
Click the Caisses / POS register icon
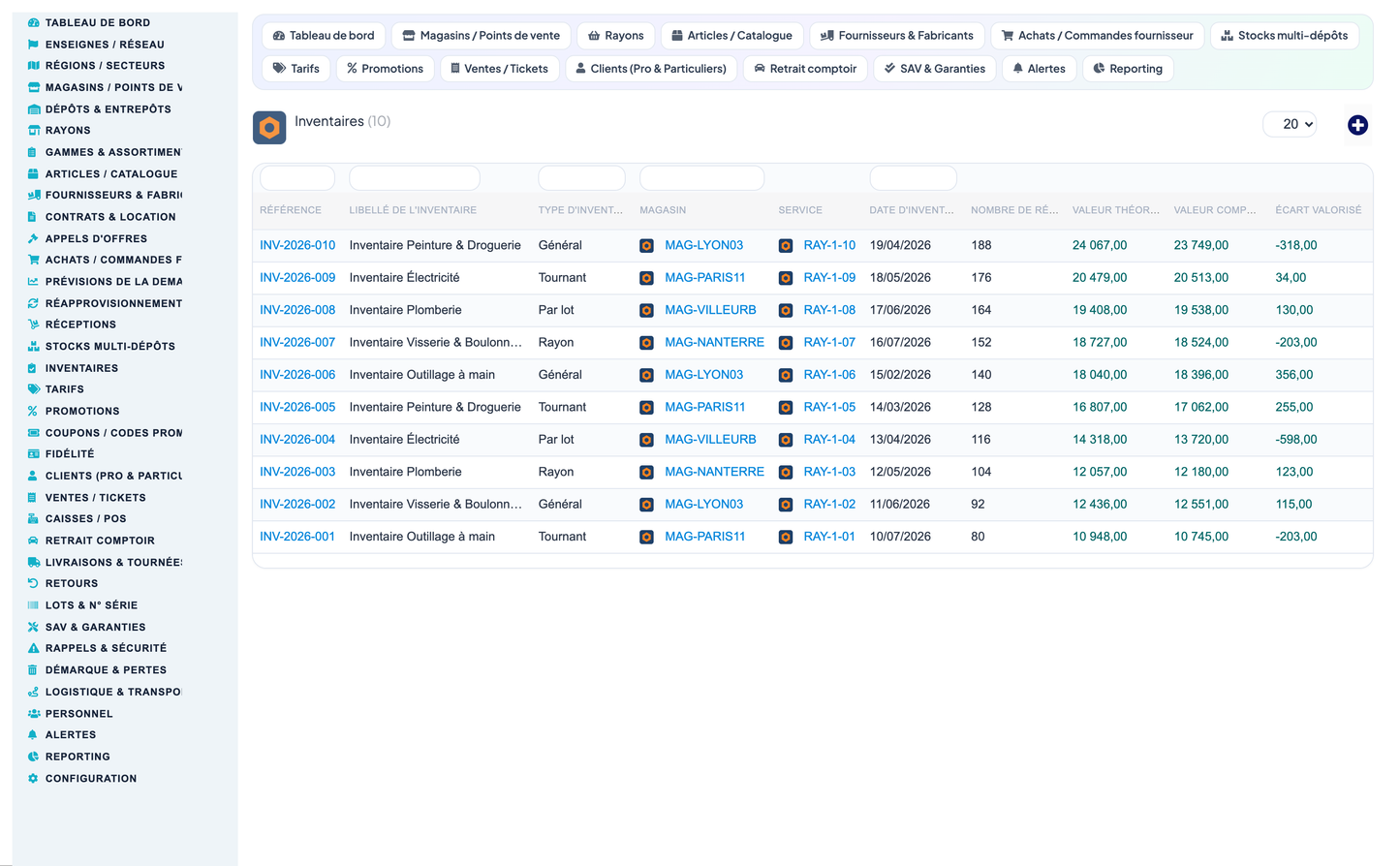[33, 518]
